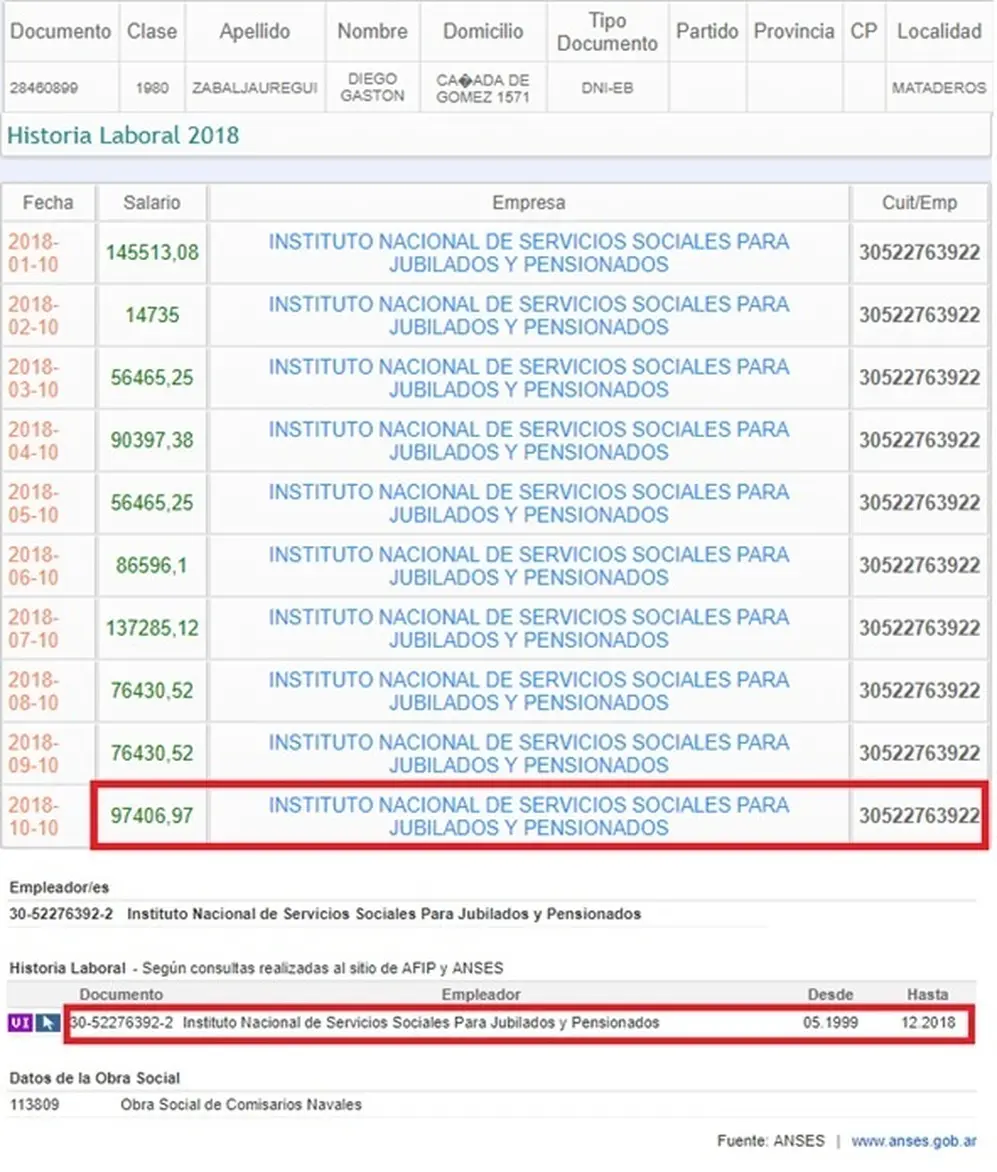Open the employer link in the 2018-07-10 row
Image resolution: width=997 pixels, height=1172 pixels.
pos(528,629)
